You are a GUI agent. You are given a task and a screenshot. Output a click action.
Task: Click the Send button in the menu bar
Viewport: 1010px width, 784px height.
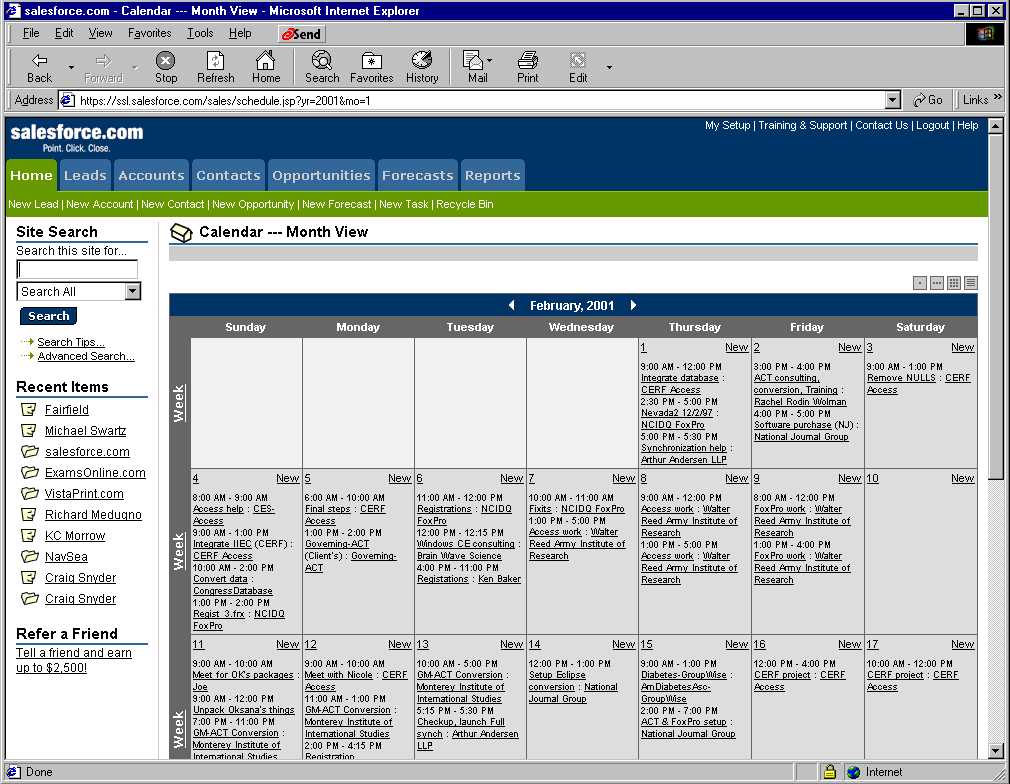pyautogui.click(x=301, y=34)
